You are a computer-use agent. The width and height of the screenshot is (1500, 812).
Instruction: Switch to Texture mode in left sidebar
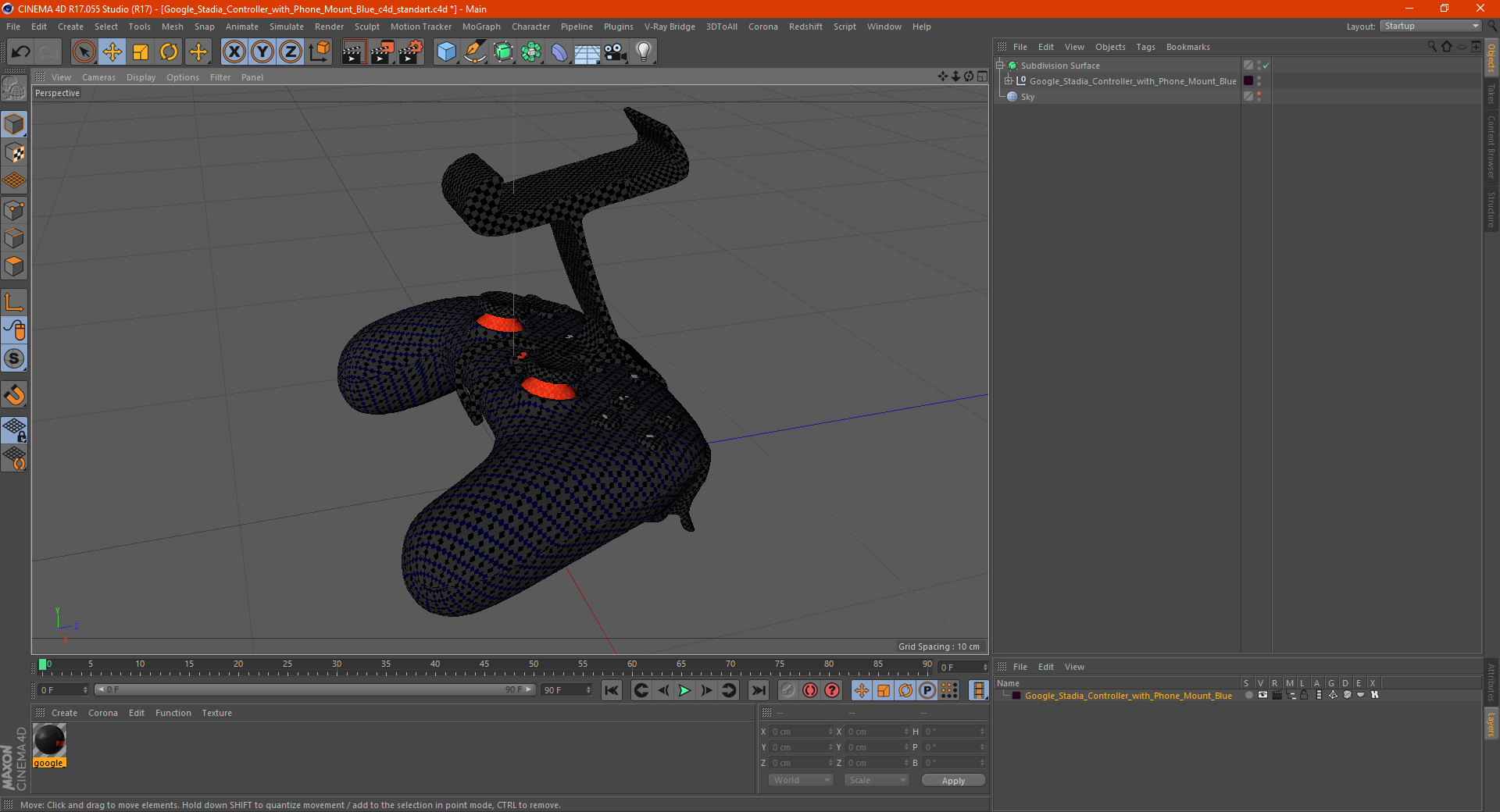pyautogui.click(x=14, y=153)
